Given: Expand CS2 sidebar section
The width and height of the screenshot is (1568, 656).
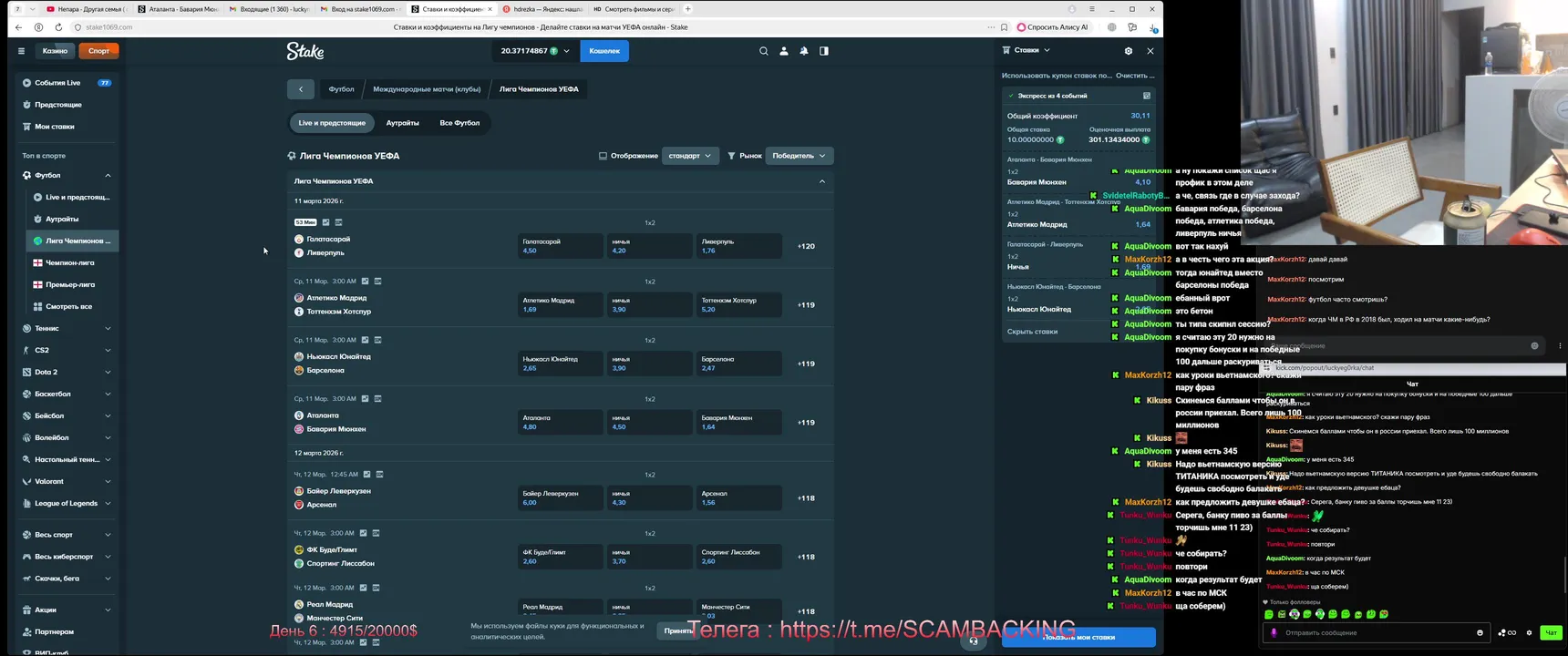Looking at the screenshot, I should (x=108, y=350).
